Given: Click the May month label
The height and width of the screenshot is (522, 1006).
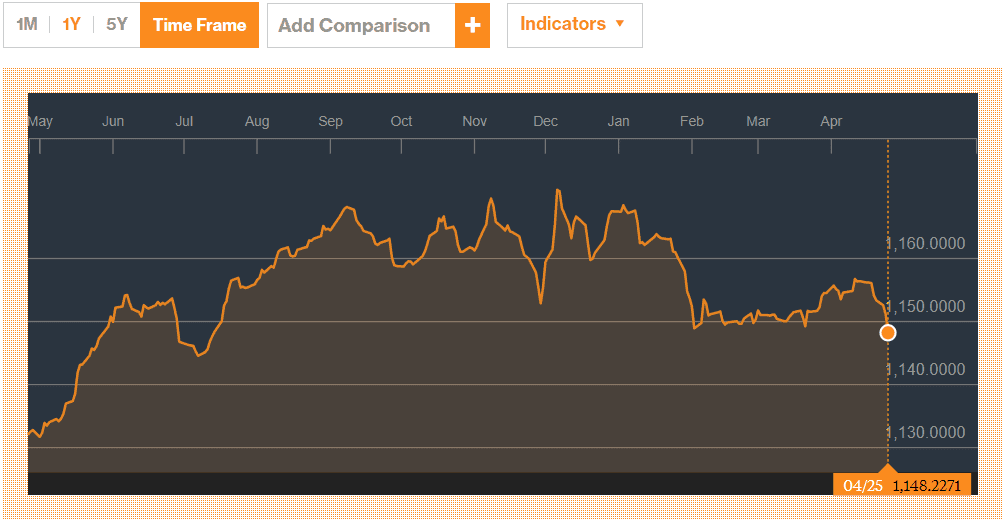Looking at the screenshot, I should [40, 121].
